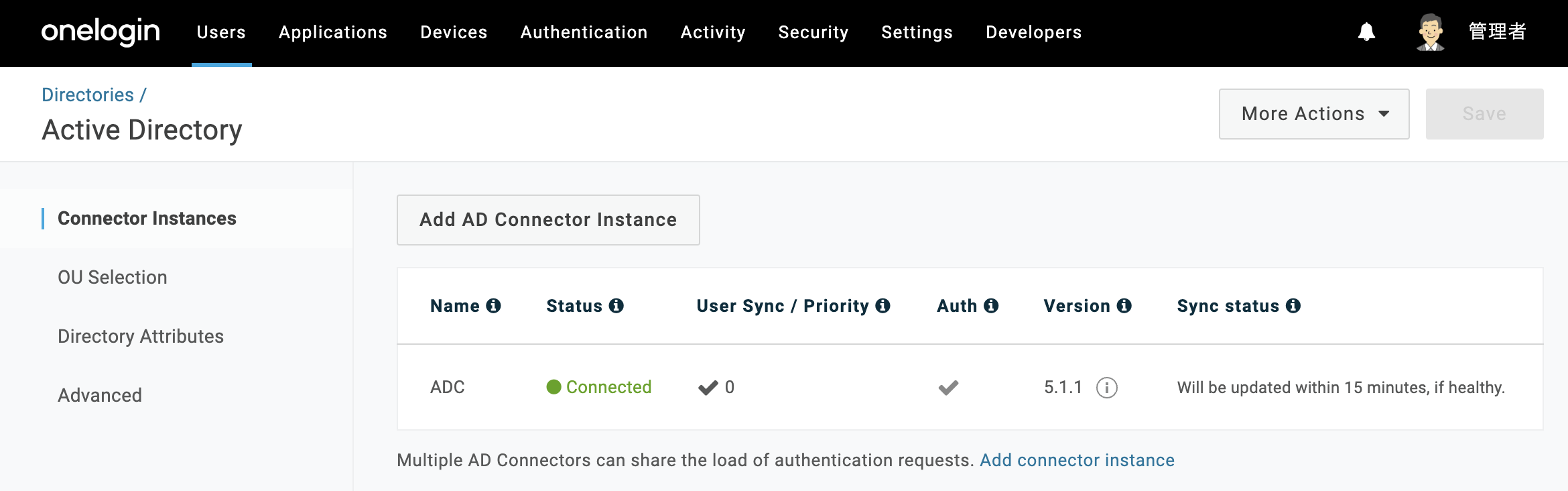Screen dimensions: 1568x491
Task: Click info icon beside User Sync / Priority
Action: 883,306
